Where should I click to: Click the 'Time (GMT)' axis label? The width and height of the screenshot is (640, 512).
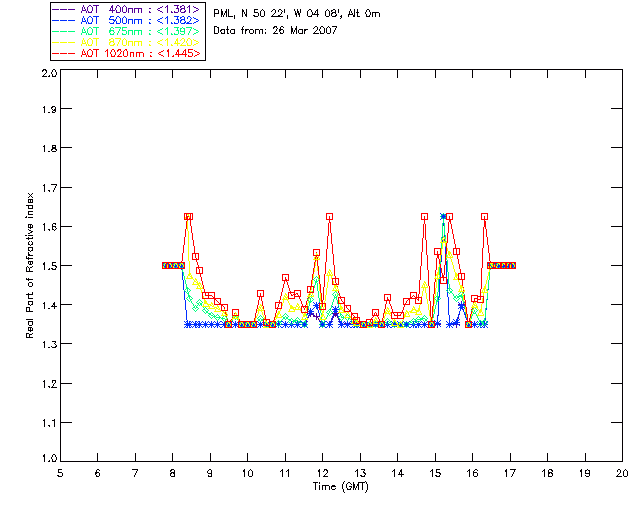pos(341,487)
